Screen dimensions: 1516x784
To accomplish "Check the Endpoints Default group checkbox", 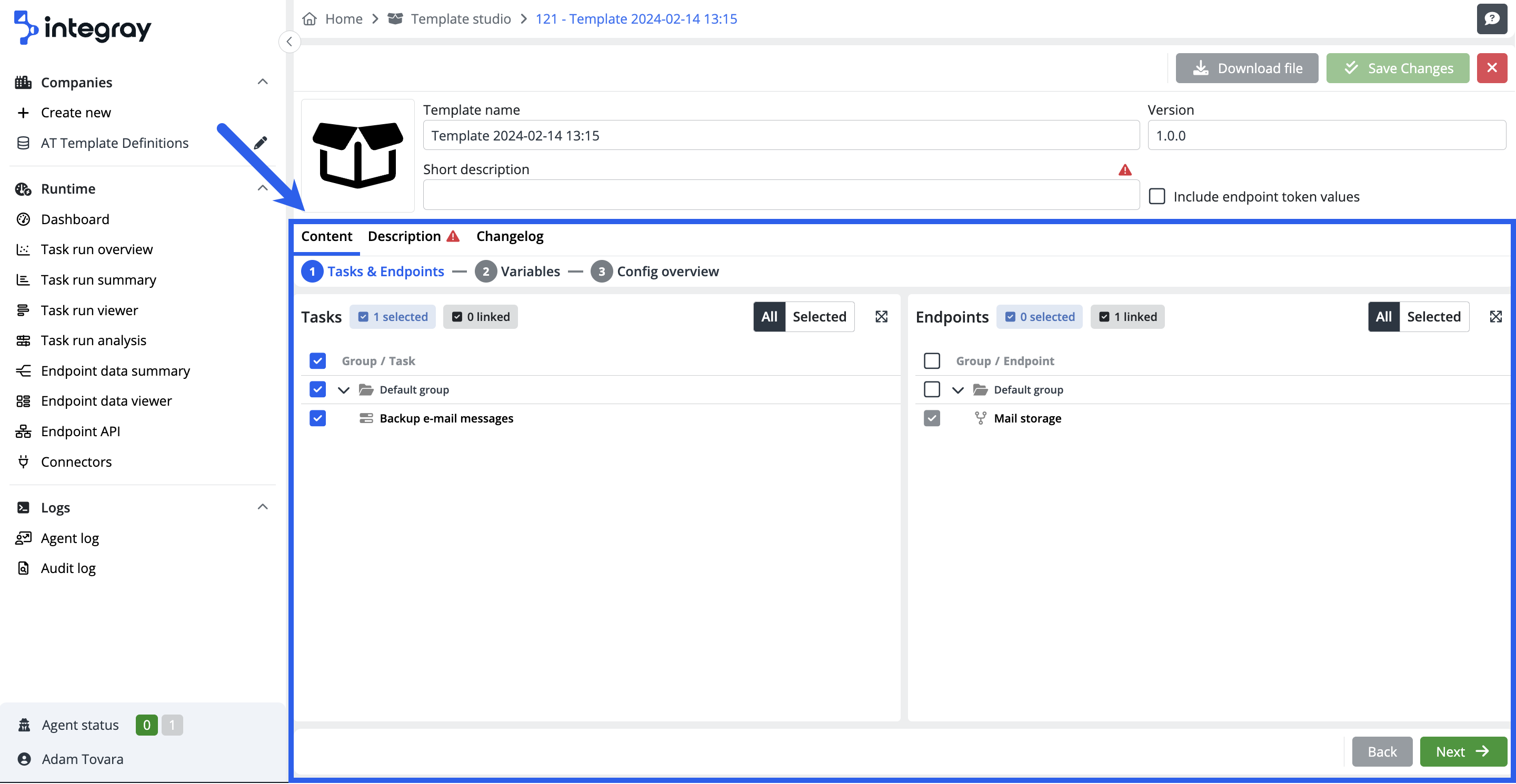I will coord(932,389).
